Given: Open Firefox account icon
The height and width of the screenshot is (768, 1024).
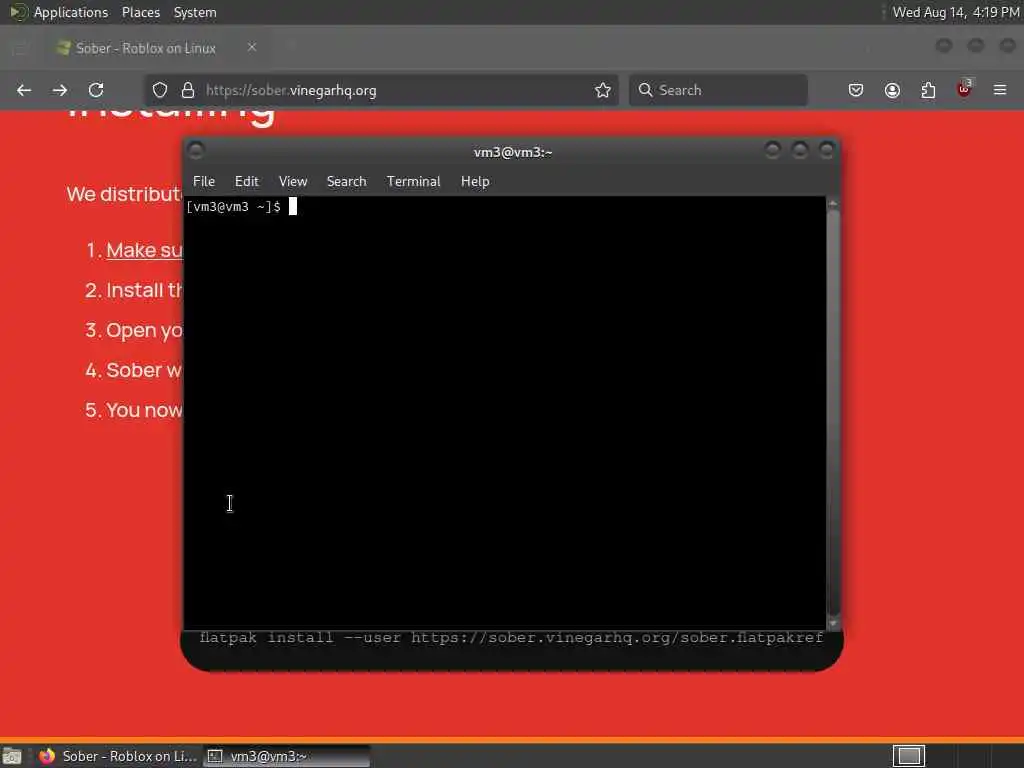Looking at the screenshot, I should point(892,90).
